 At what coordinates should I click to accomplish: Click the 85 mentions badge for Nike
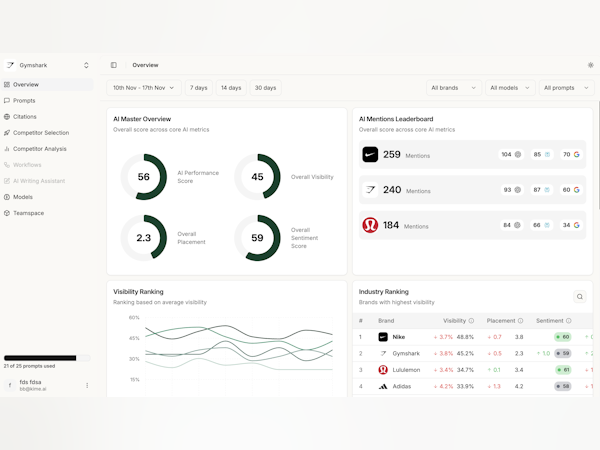541,155
